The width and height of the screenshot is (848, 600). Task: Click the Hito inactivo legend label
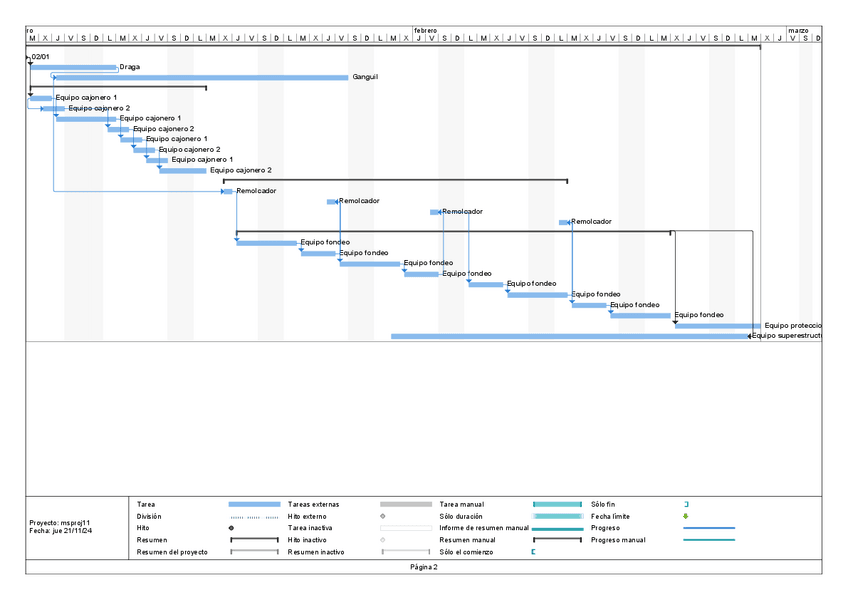(307, 540)
